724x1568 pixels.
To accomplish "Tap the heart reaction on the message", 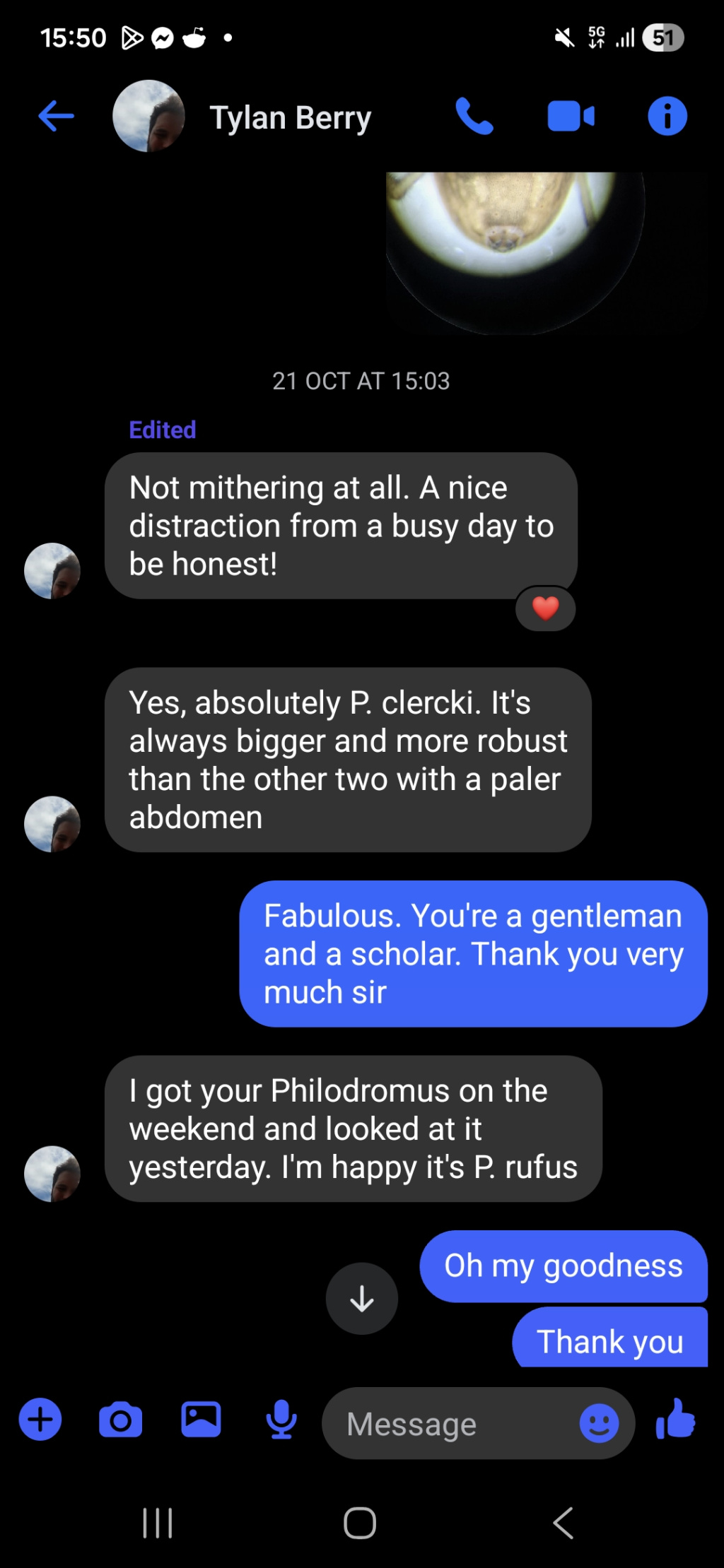I will tap(545, 608).
